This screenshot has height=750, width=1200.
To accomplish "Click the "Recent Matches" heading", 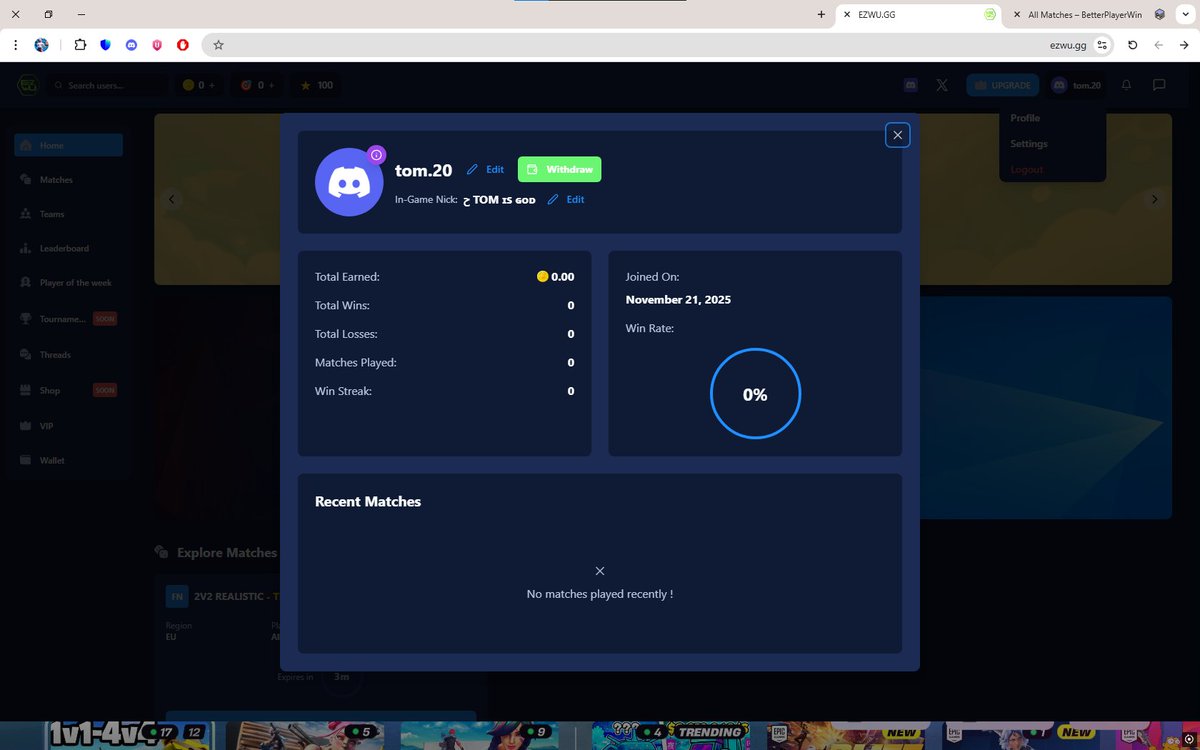I will [x=368, y=502].
